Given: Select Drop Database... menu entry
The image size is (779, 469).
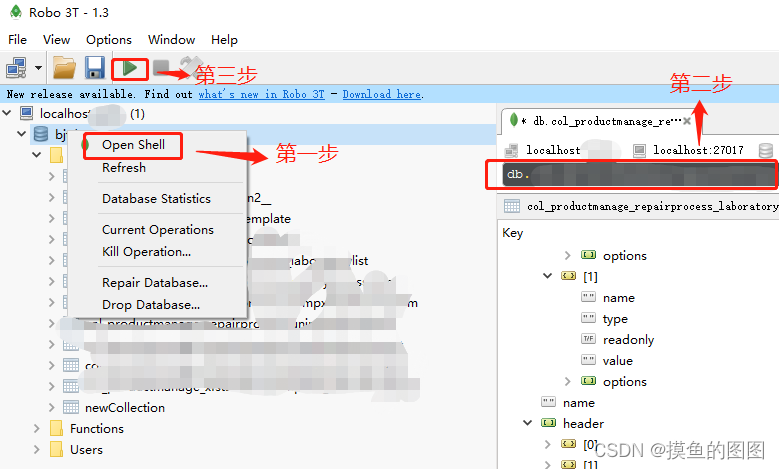Looking at the screenshot, I should tap(151, 305).
